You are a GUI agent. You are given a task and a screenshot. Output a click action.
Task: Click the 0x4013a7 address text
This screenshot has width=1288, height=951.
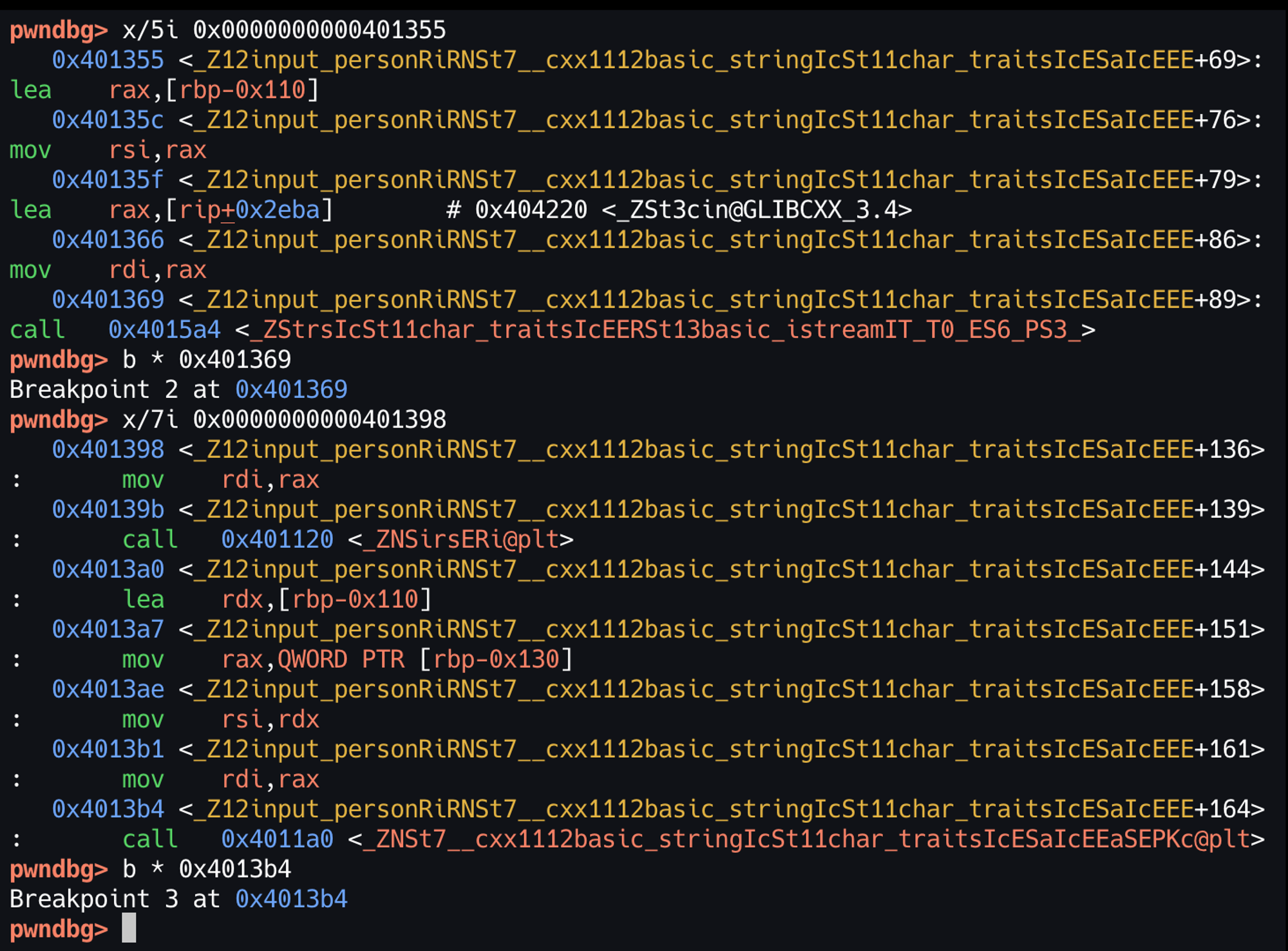tap(108, 629)
